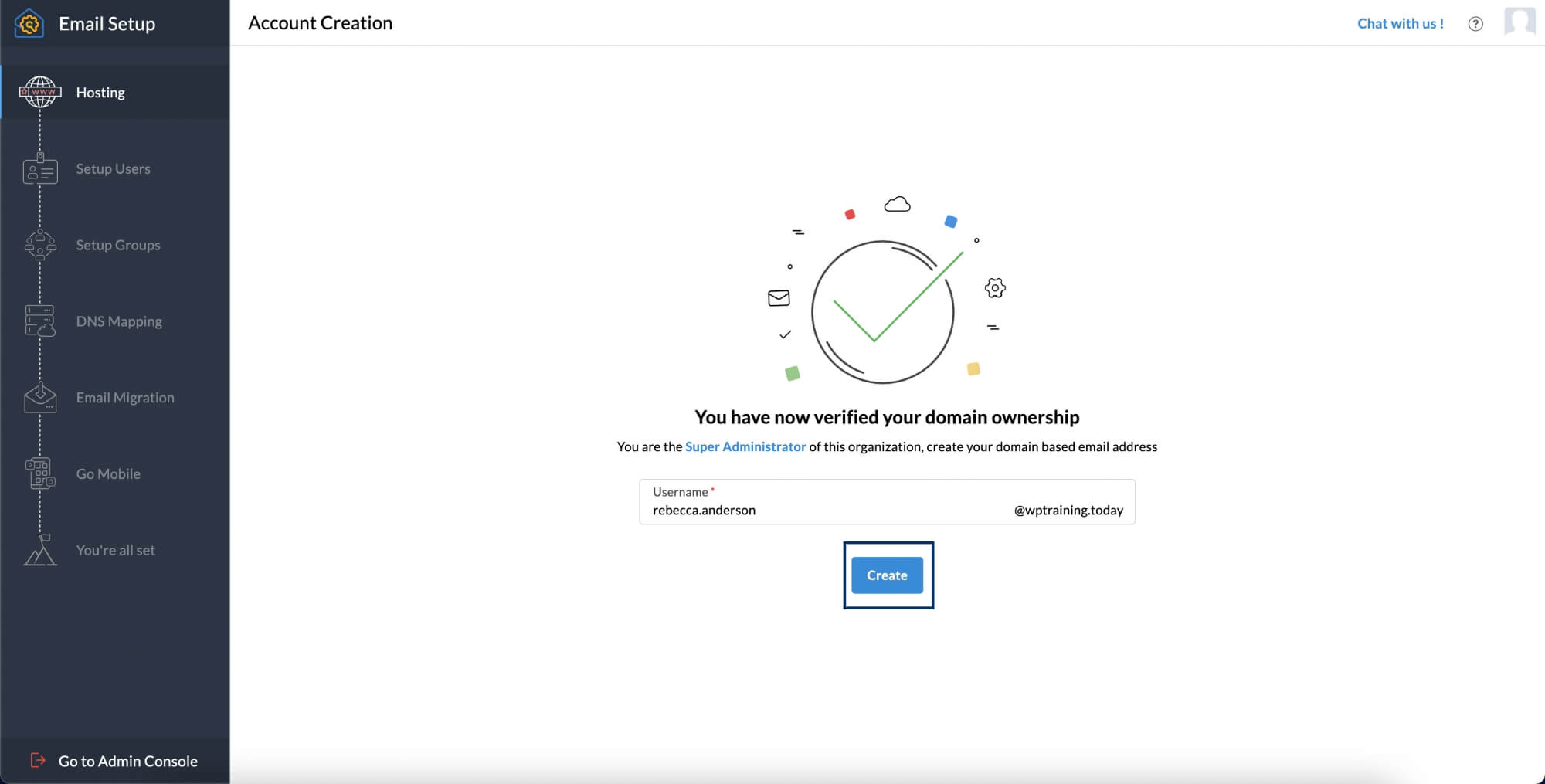The height and width of the screenshot is (784, 1545).
Task: Click the Go to Admin Console exit icon
Action: pyautogui.click(x=38, y=761)
